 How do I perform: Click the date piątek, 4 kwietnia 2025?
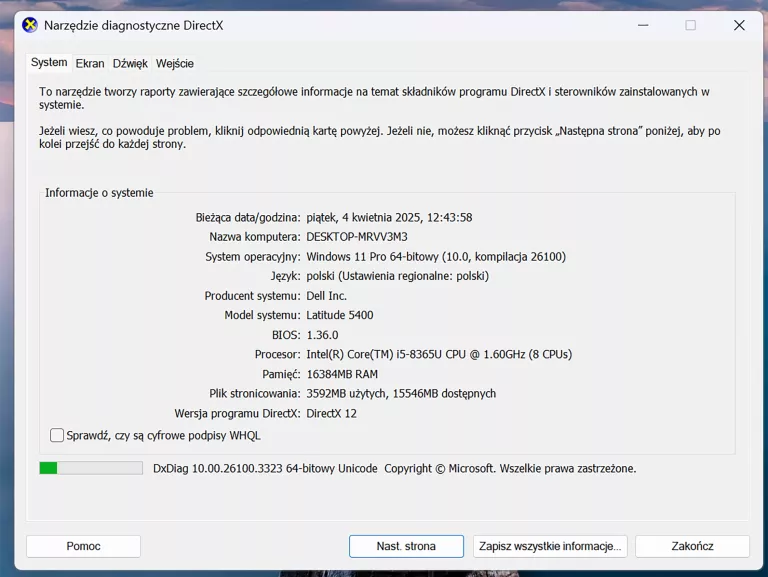click(389, 217)
